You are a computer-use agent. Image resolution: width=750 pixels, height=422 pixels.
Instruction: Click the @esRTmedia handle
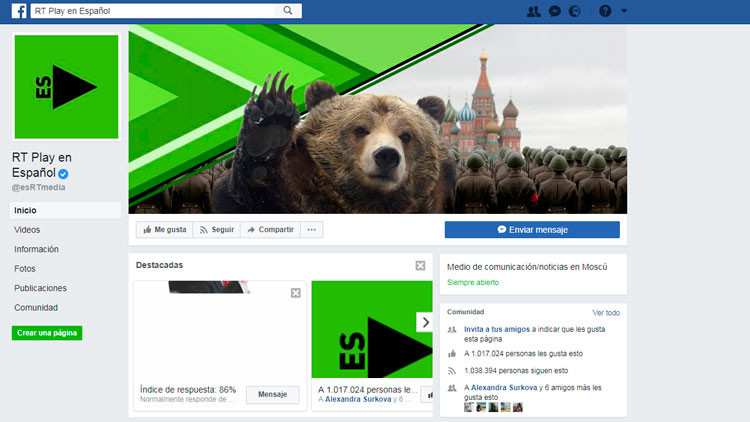click(x=39, y=188)
